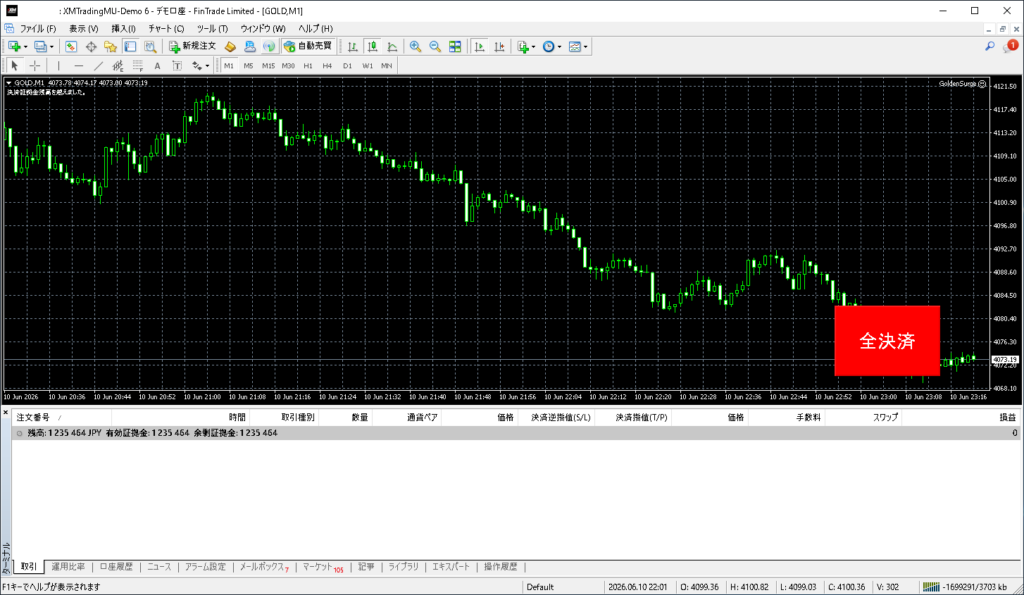Open the ファイル (F) menu

click(38, 29)
